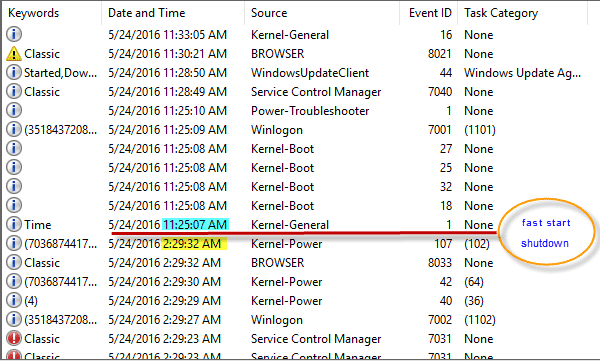Click the event ID cell '7002'

[440, 320]
